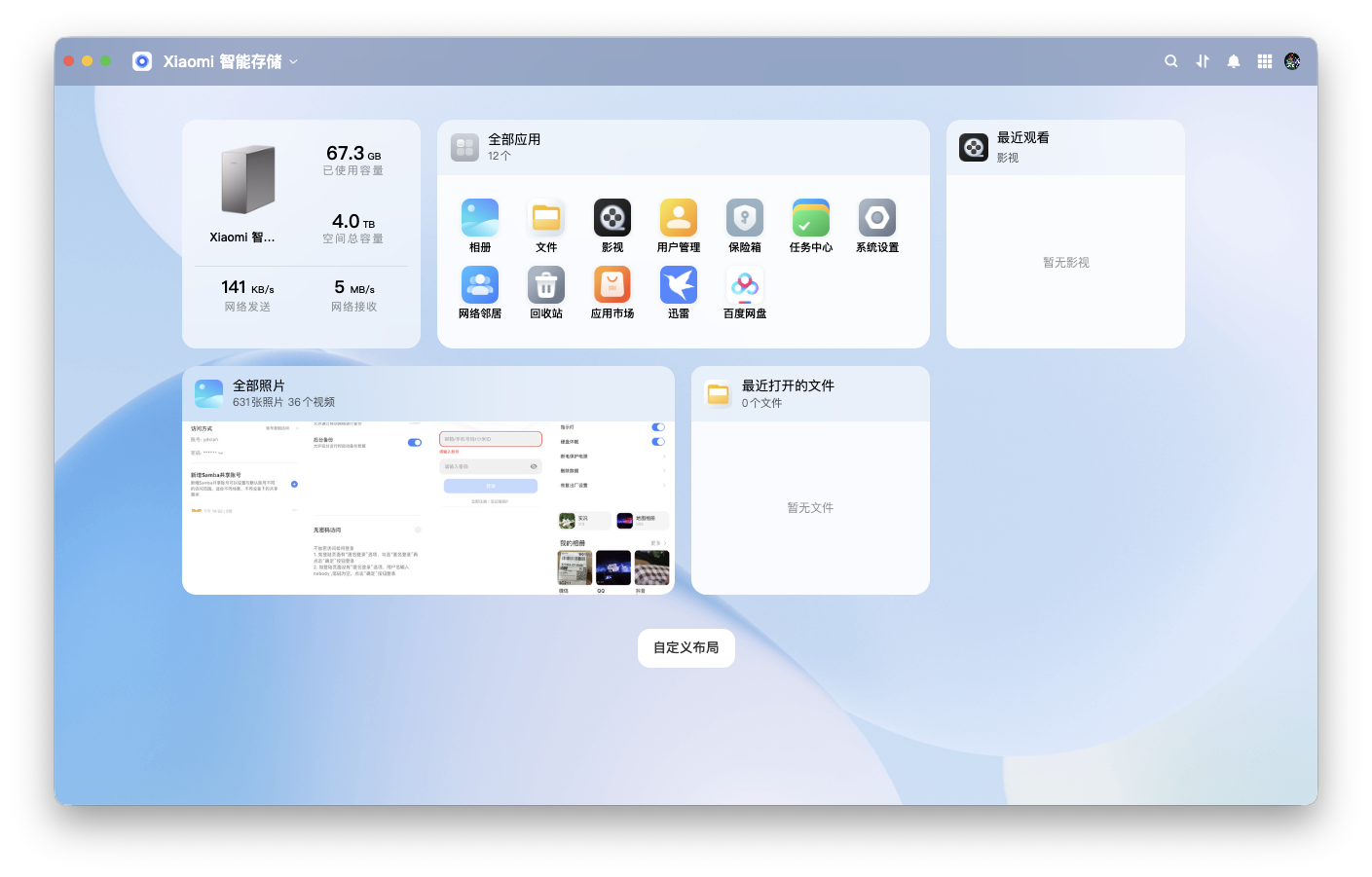Click the search magnifier icon in title bar
The height and width of the screenshot is (877, 1372).
click(x=1171, y=61)
